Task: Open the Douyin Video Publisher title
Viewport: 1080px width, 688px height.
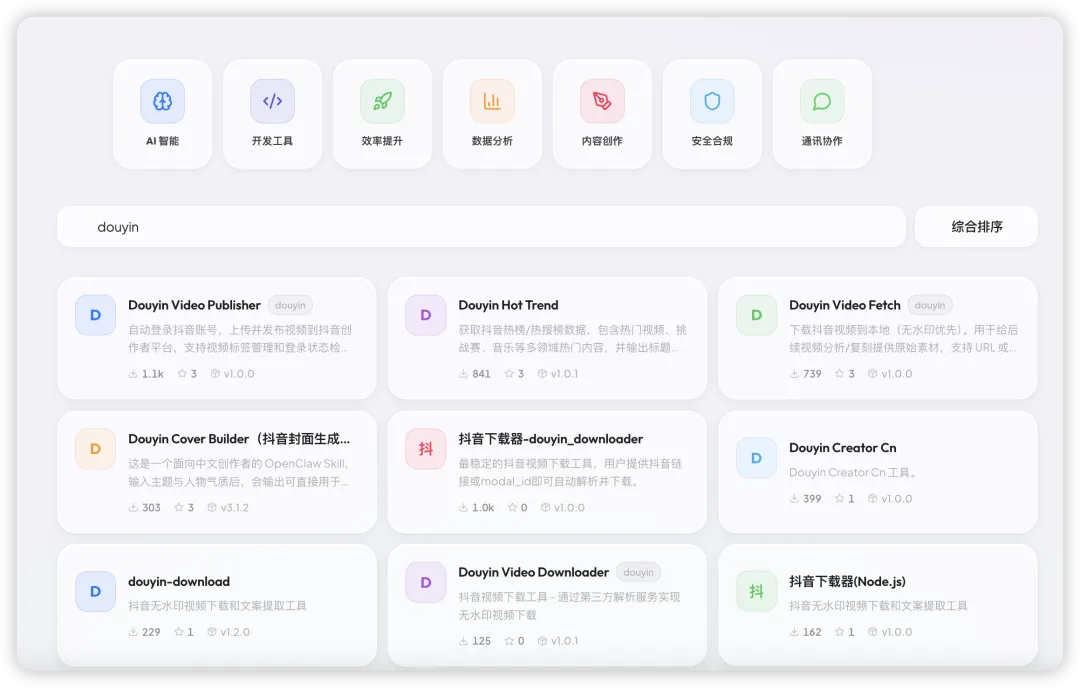Action: tap(194, 305)
